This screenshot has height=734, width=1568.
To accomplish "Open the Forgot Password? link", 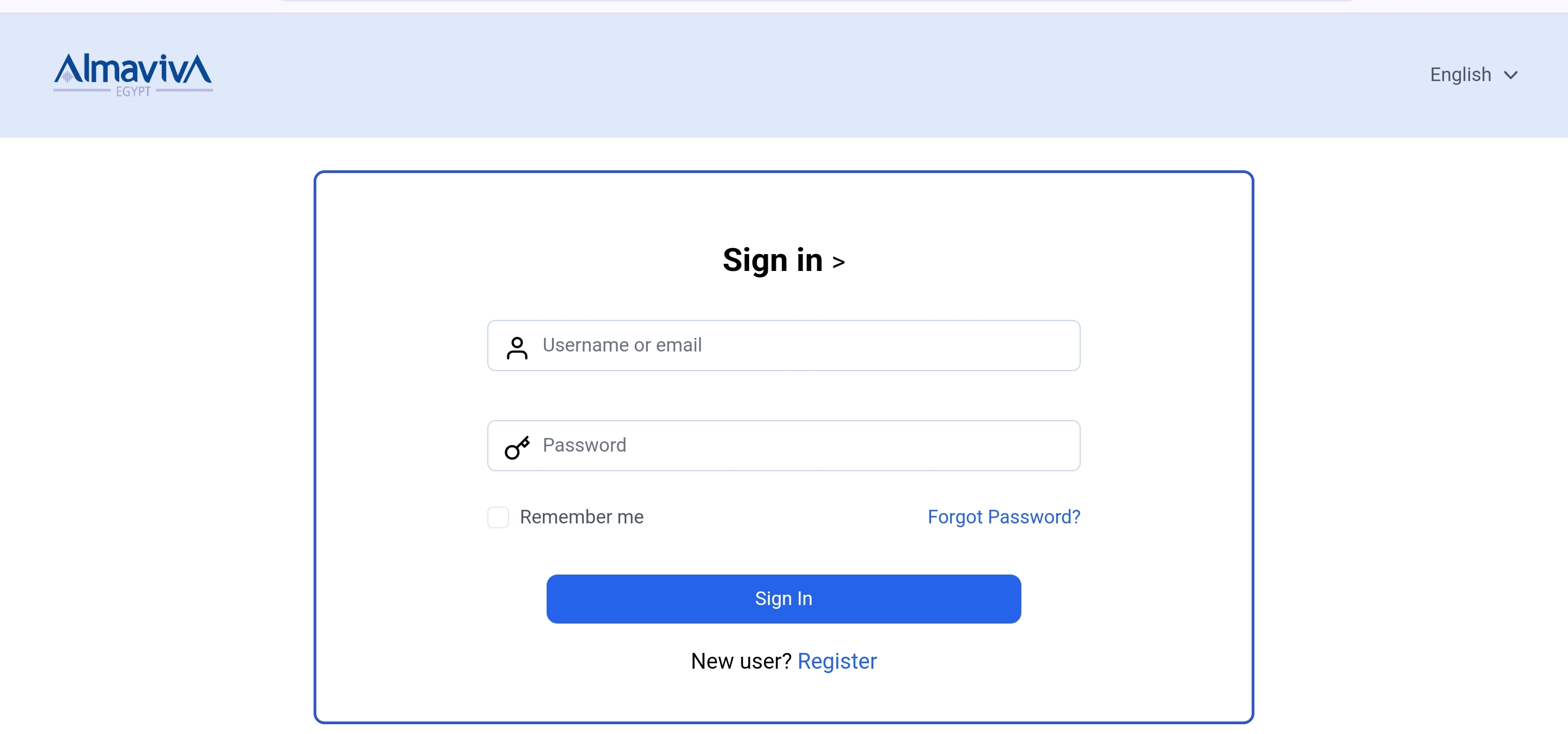I will (x=1004, y=517).
